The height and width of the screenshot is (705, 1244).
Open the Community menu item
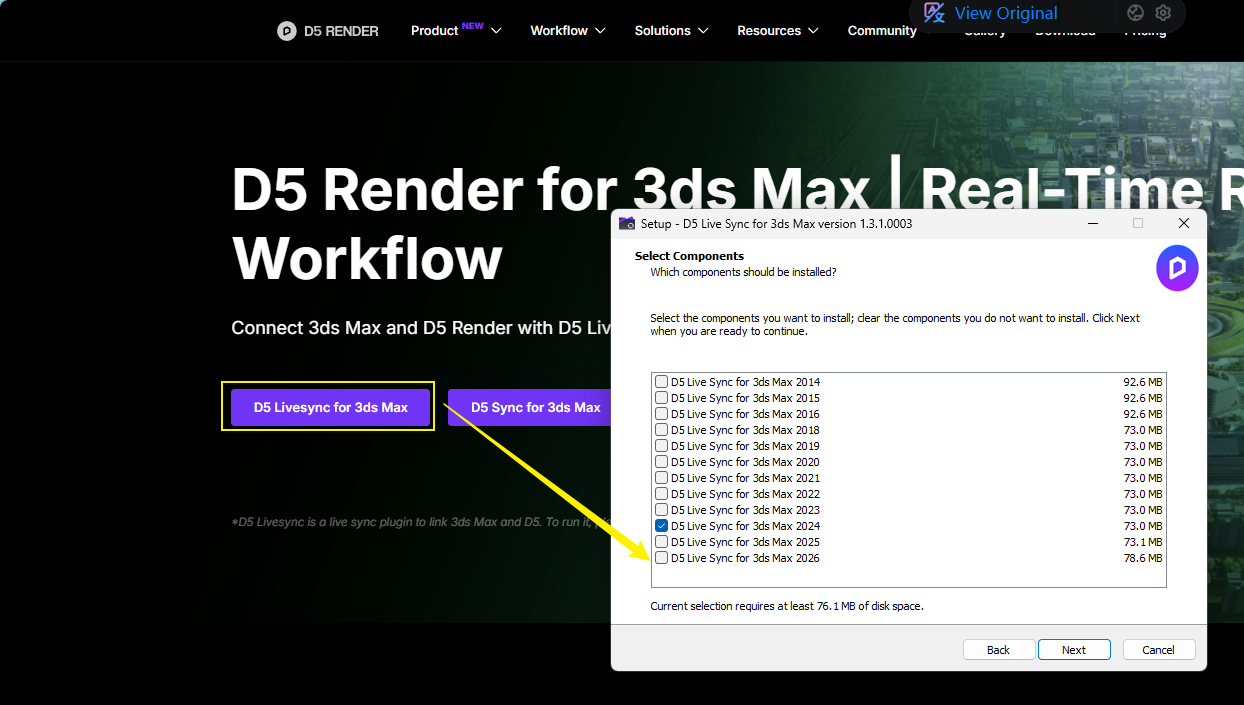882,31
